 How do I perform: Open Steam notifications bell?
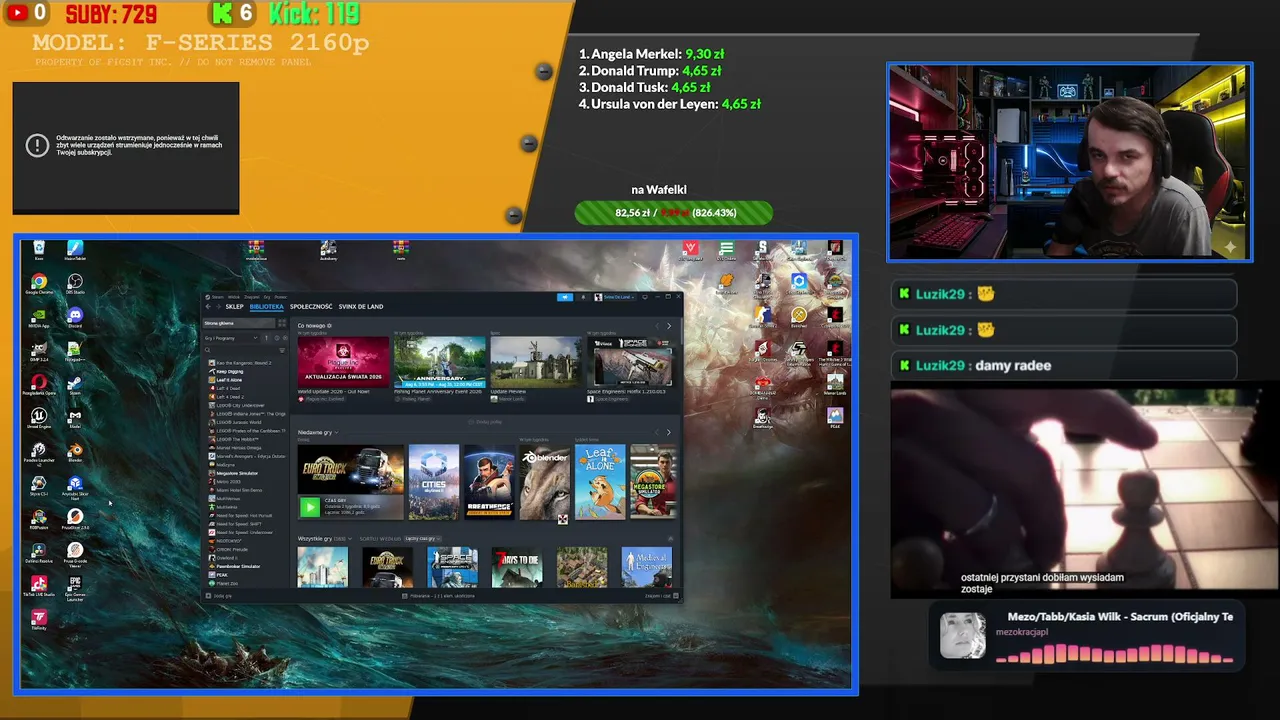(x=583, y=297)
